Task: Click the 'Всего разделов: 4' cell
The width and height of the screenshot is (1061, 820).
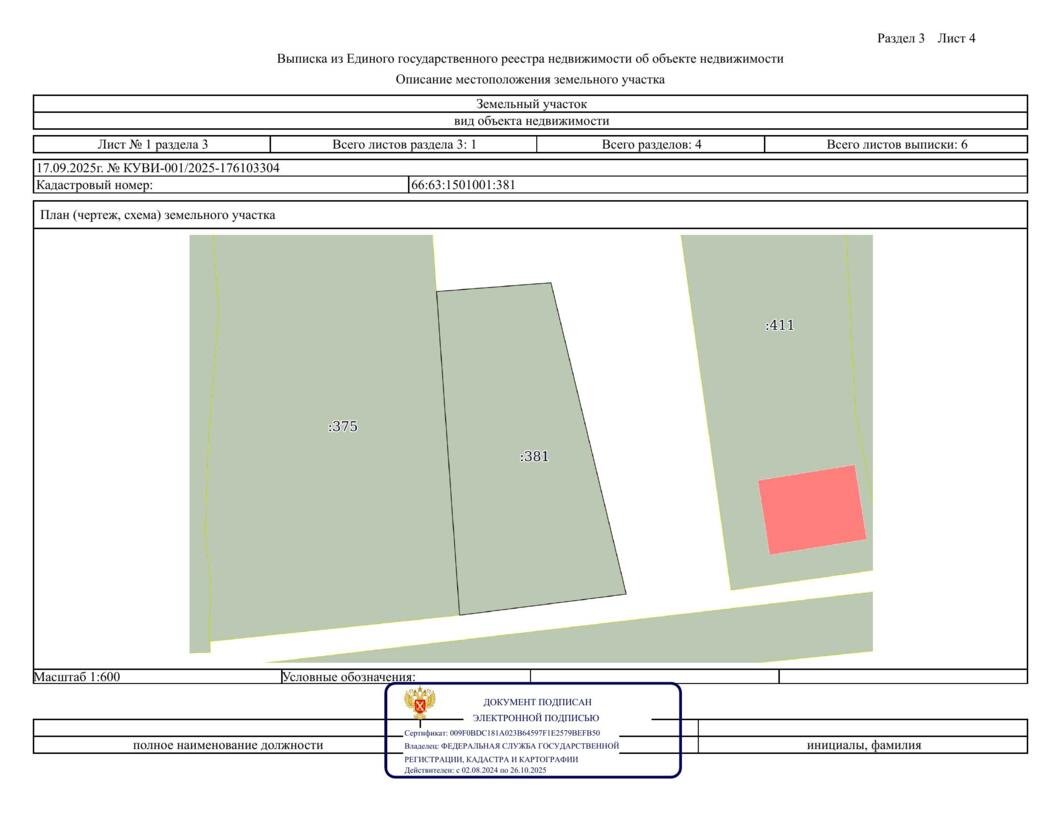Action: pyautogui.click(x=651, y=144)
